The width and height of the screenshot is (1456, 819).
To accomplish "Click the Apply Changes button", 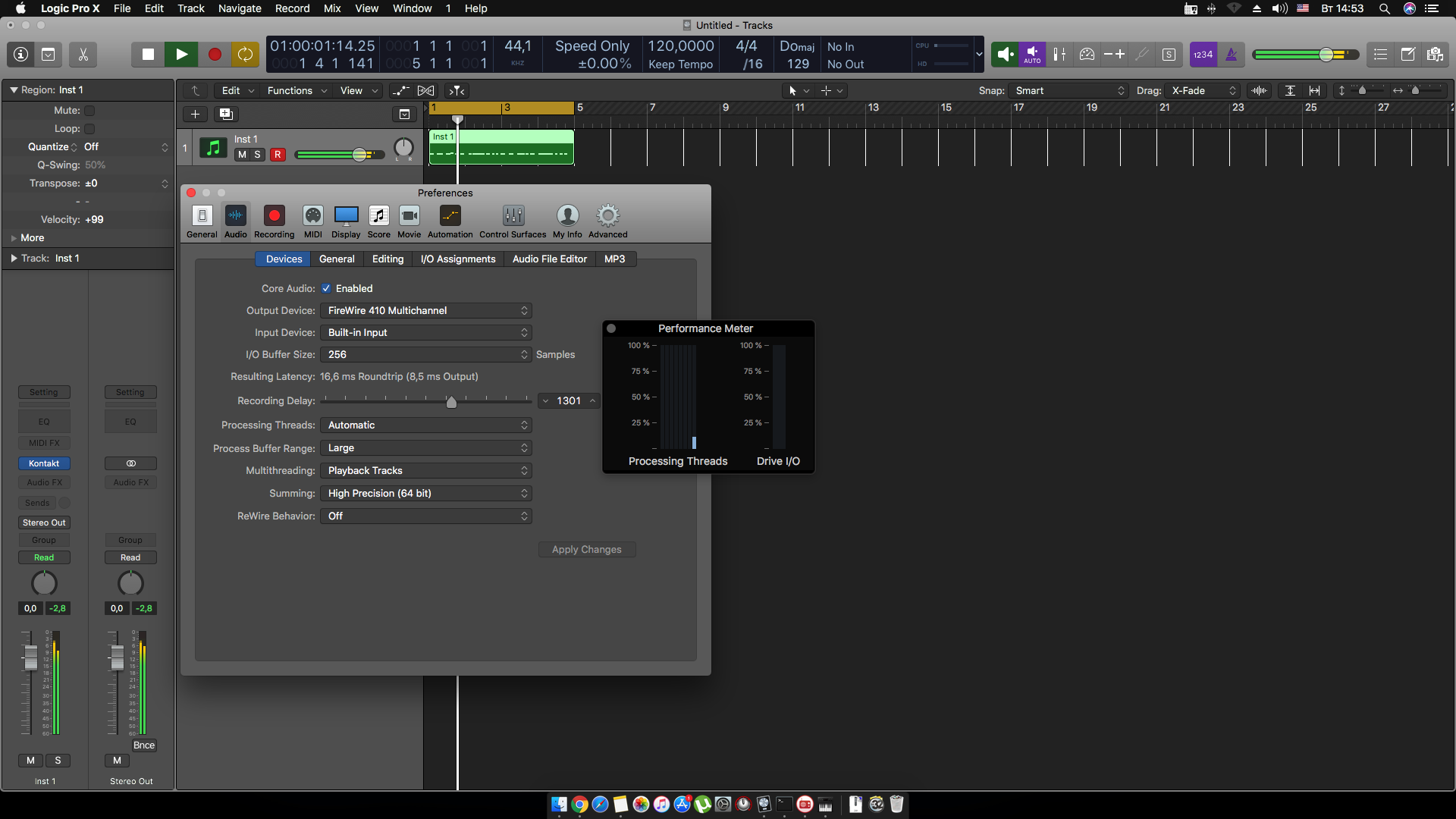I will click(586, 550).
